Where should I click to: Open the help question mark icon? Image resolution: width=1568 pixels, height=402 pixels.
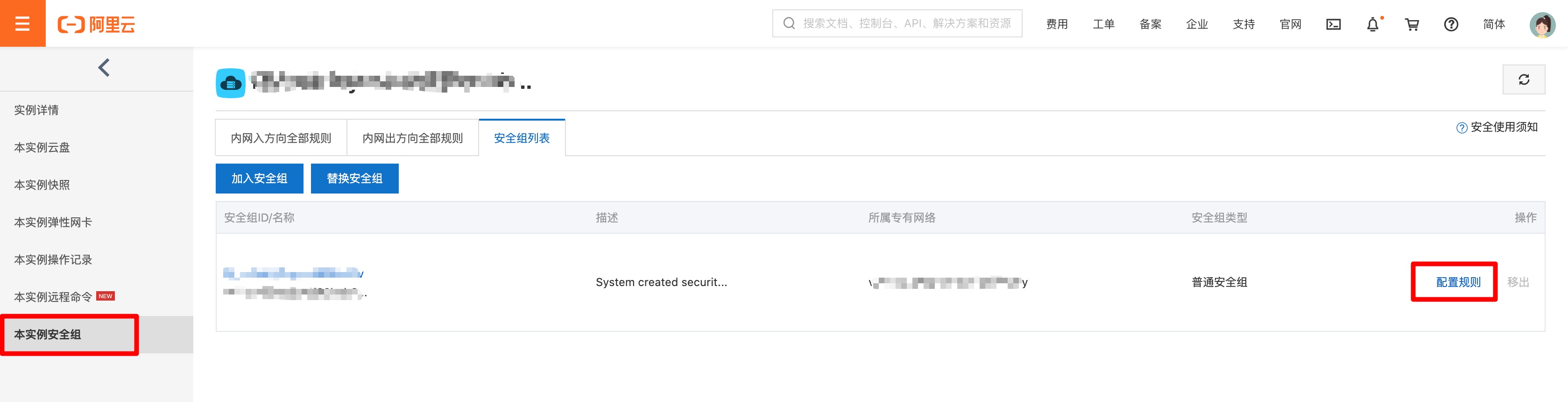click(x=1450, y=24)
